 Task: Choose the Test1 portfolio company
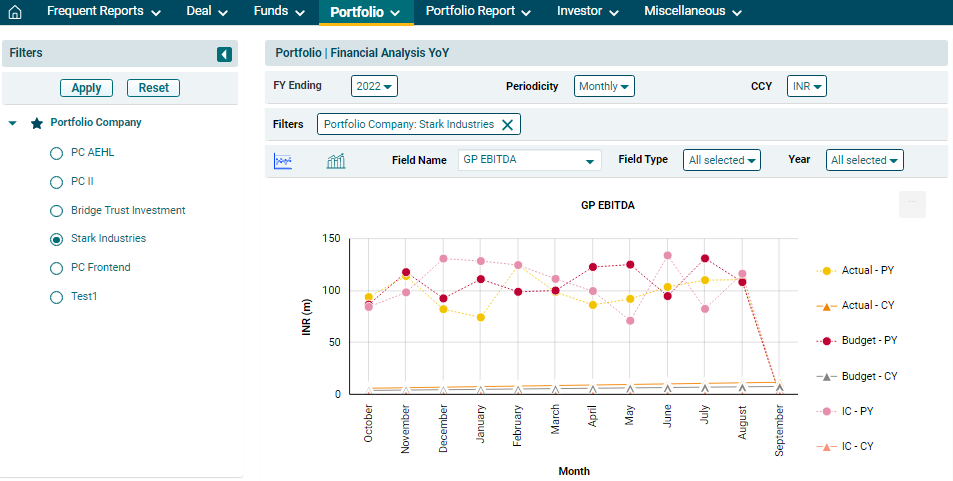click(x=57, y=297)
